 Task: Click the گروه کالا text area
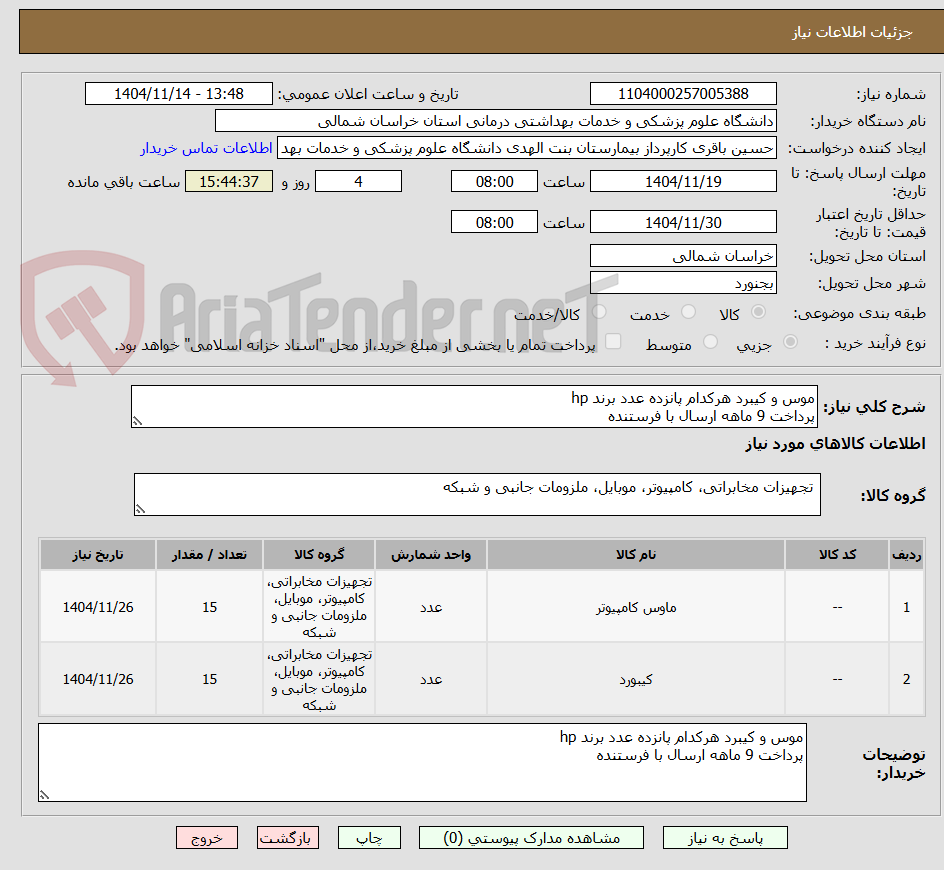click(477, 494)
